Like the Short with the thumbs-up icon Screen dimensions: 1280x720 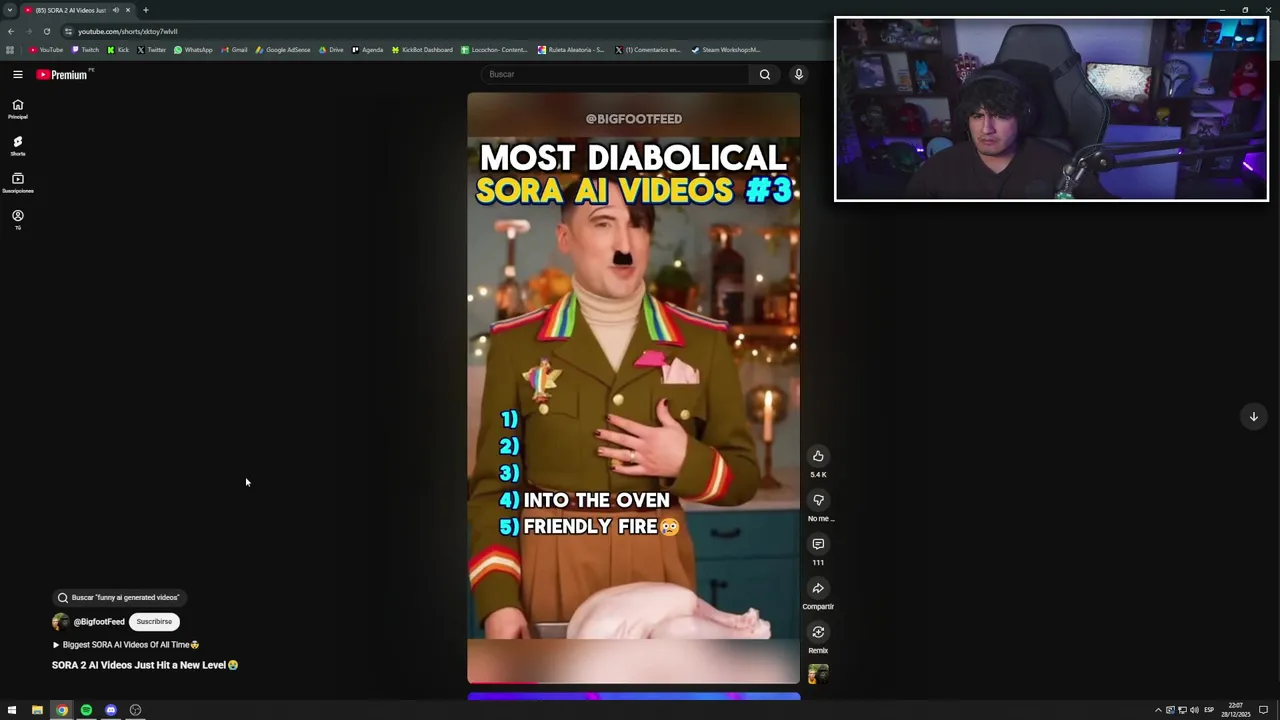pos(818,456)
